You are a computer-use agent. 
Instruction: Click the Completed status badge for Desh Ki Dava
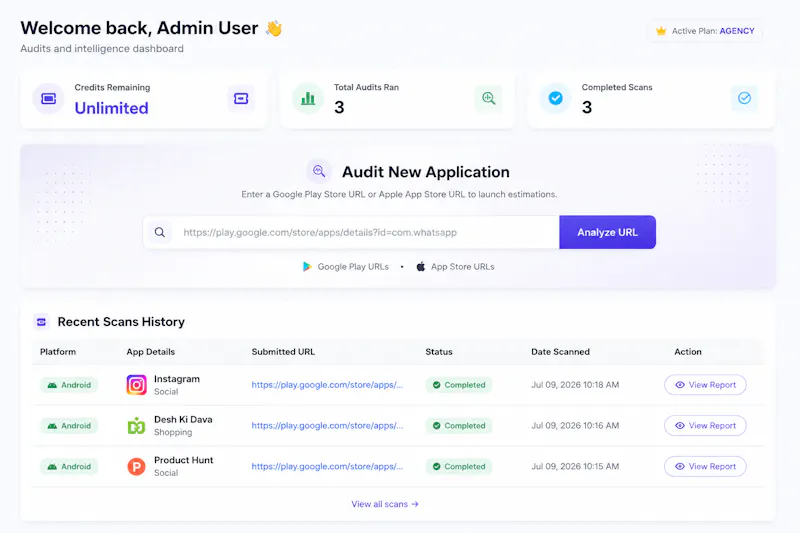[459, 426]
